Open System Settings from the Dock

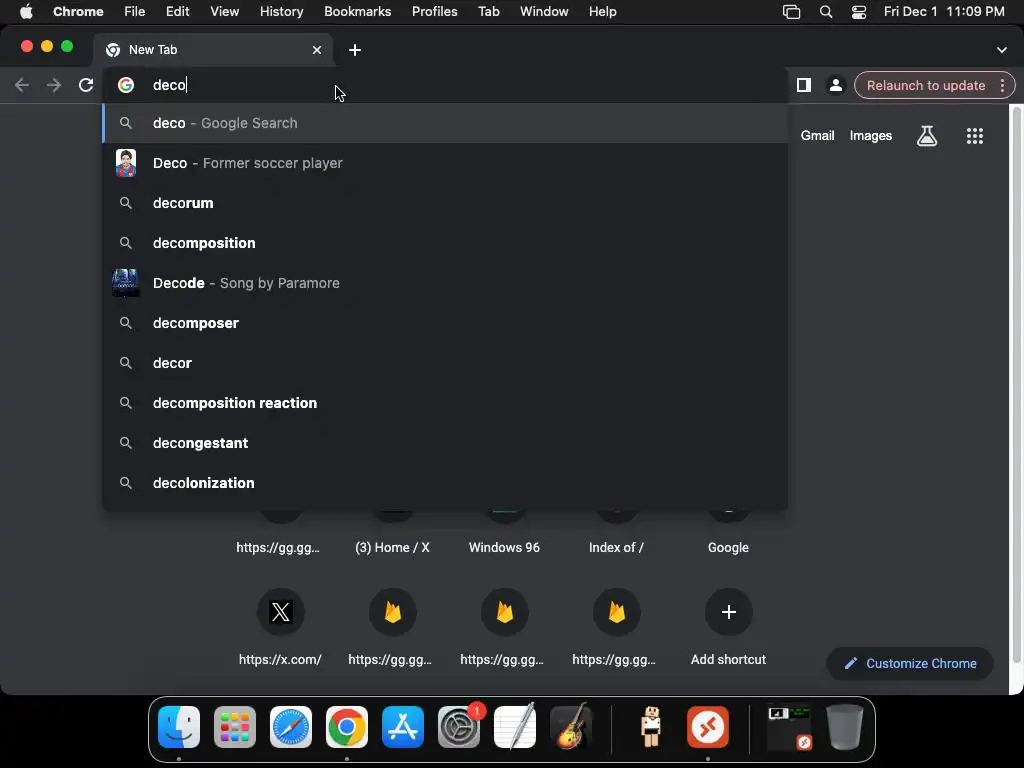point(458,727)
